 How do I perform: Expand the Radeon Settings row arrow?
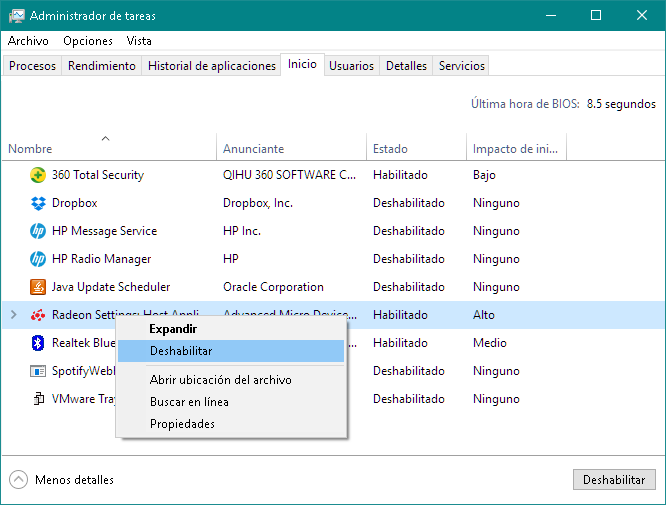[13, 315]
